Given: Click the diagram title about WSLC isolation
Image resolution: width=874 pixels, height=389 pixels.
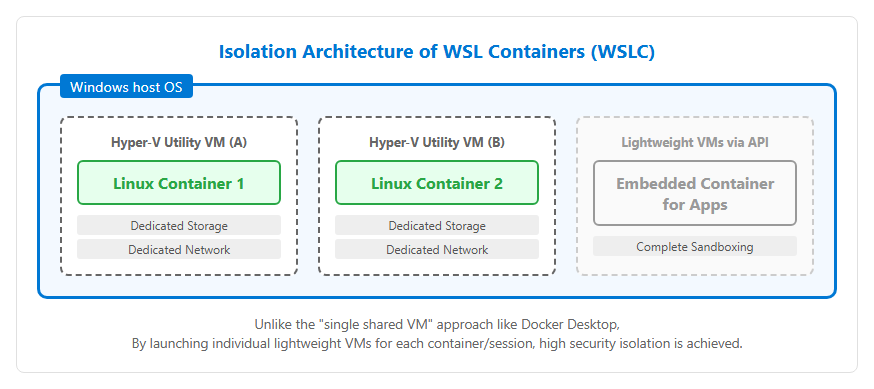Looking at the screenshot, I should click(436, 52).
